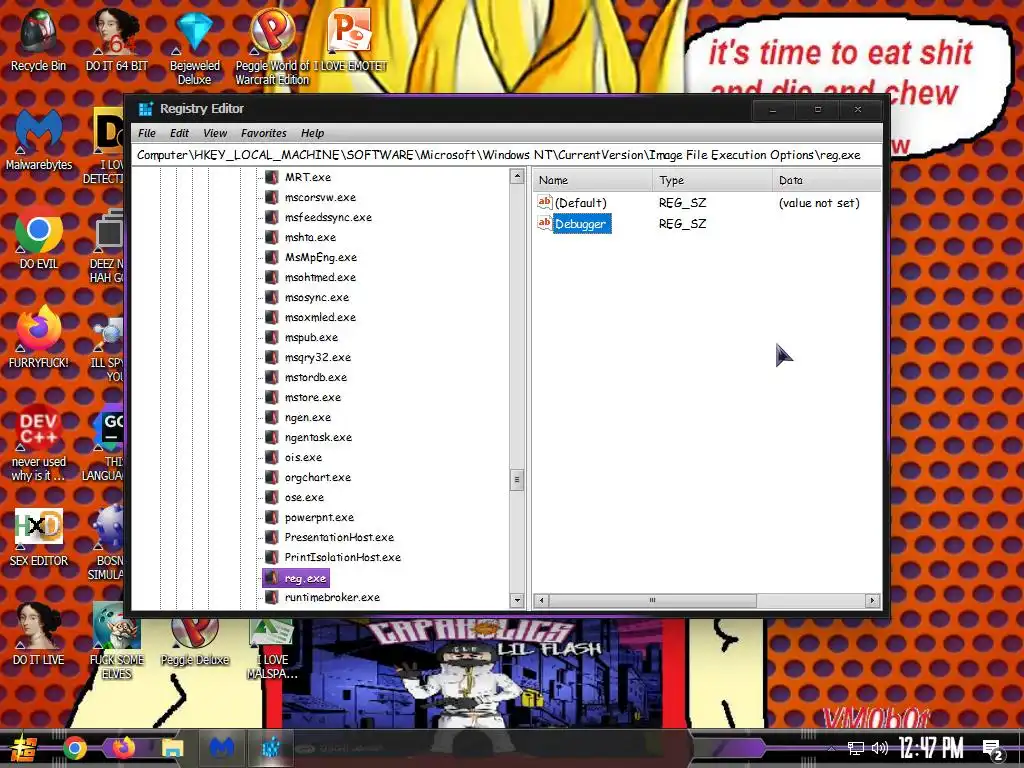Open the Recycle Bin desktop icon
This screenshot has width=1024, height=768.
click(x=39, y=40)
